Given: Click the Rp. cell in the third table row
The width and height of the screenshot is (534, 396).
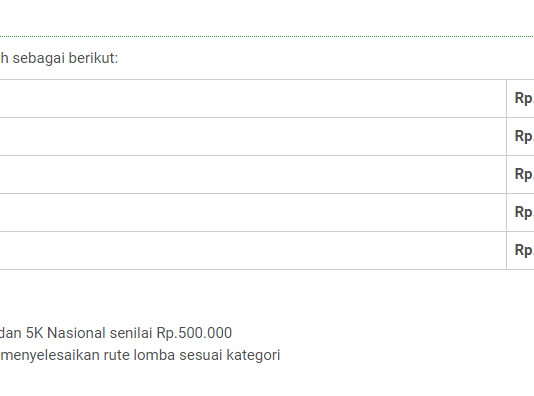Looking at the screenshot, I should [x=520, y=175].
